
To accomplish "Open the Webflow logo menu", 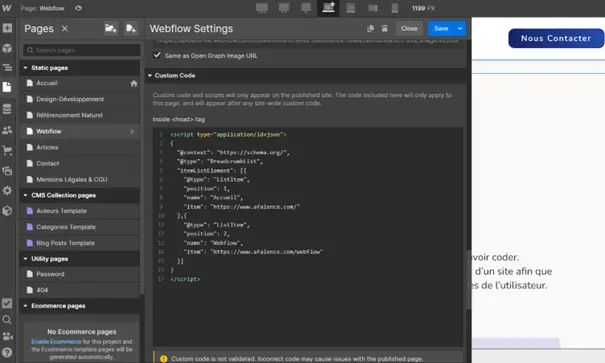I will point(7,8).
